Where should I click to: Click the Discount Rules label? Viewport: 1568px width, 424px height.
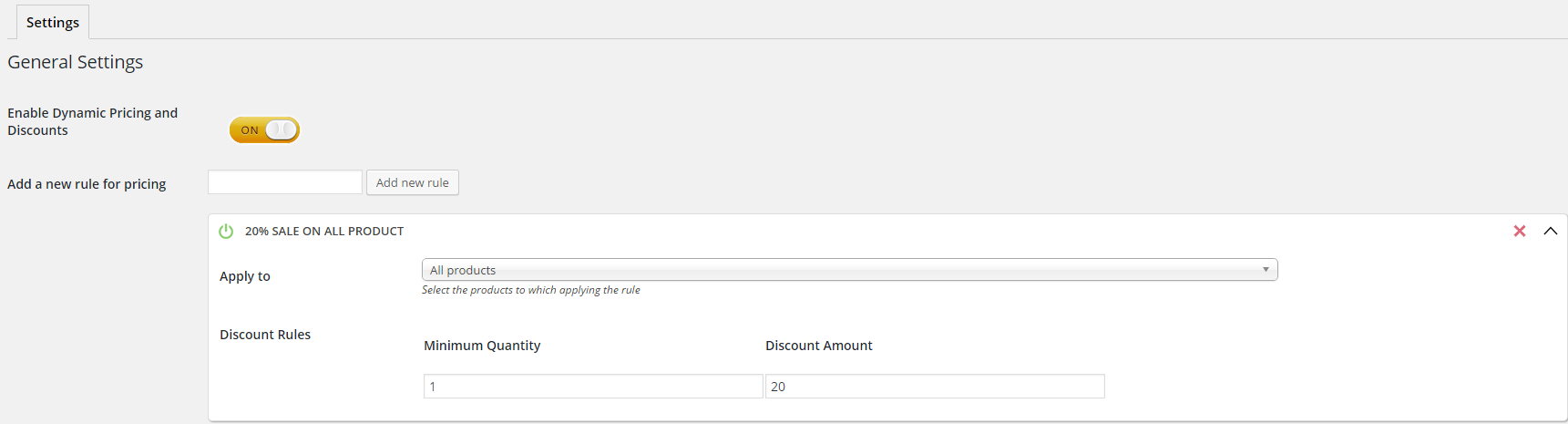pyautogui.click(x=265, y=335)
